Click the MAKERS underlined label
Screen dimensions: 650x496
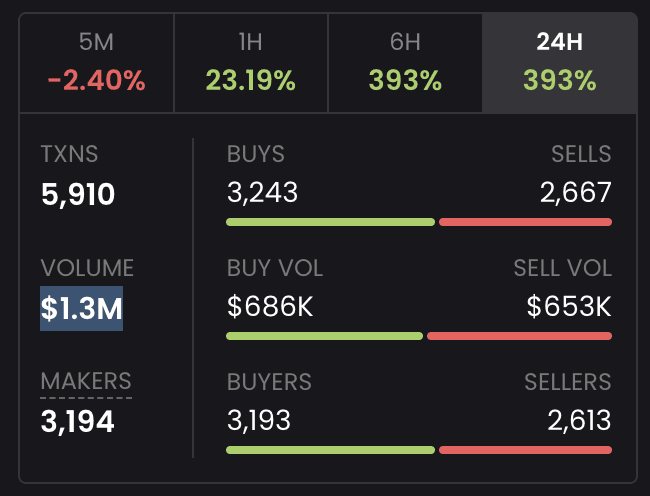[86, 381]
